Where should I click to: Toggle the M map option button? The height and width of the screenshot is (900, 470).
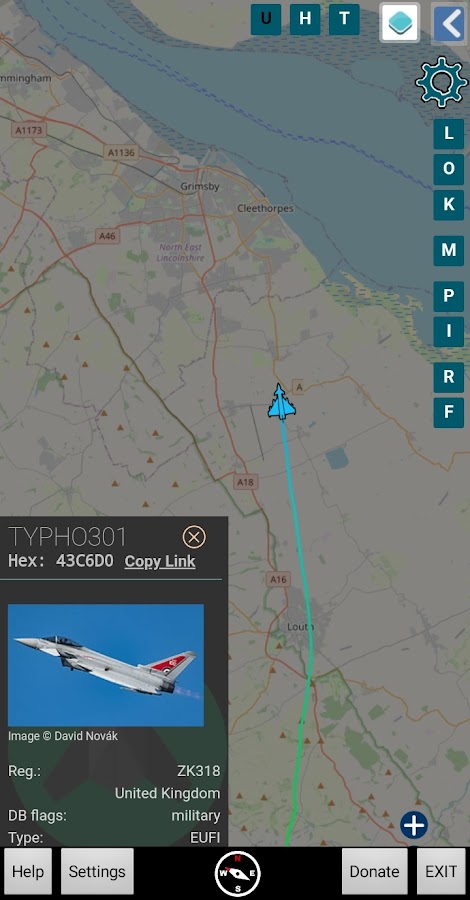coord(449,251)
